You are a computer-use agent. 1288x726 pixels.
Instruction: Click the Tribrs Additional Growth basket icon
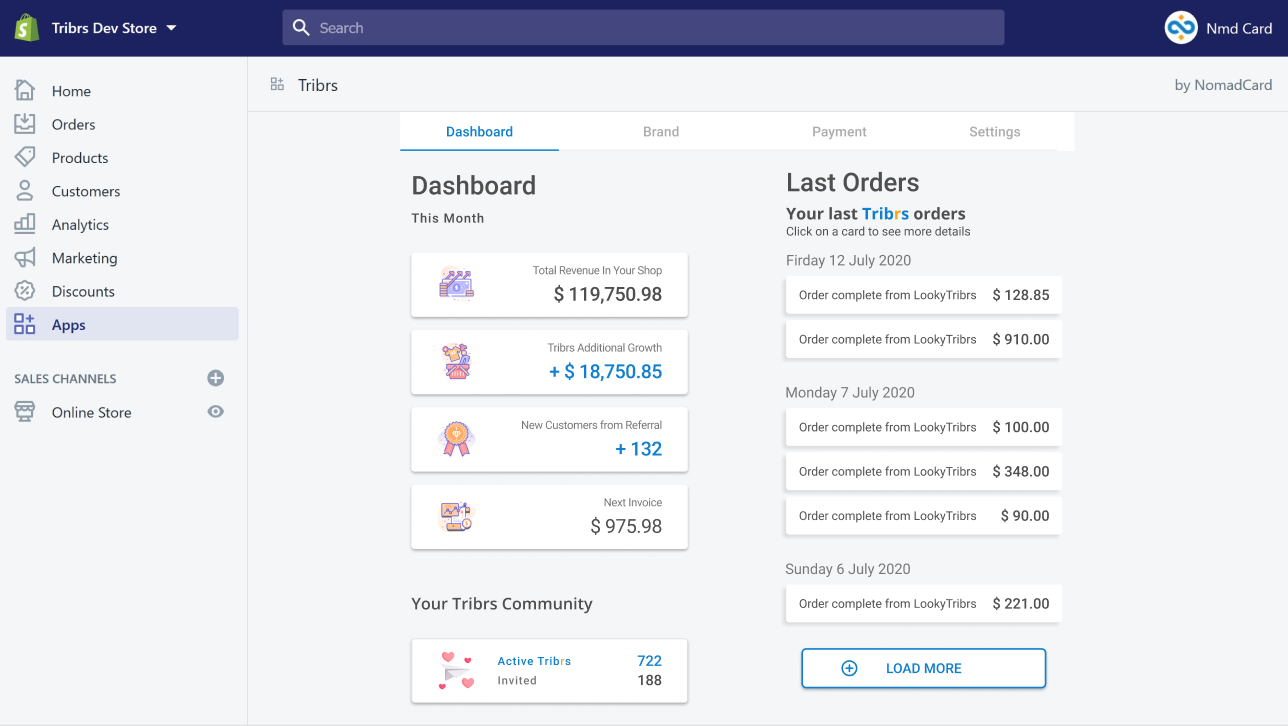456,362
